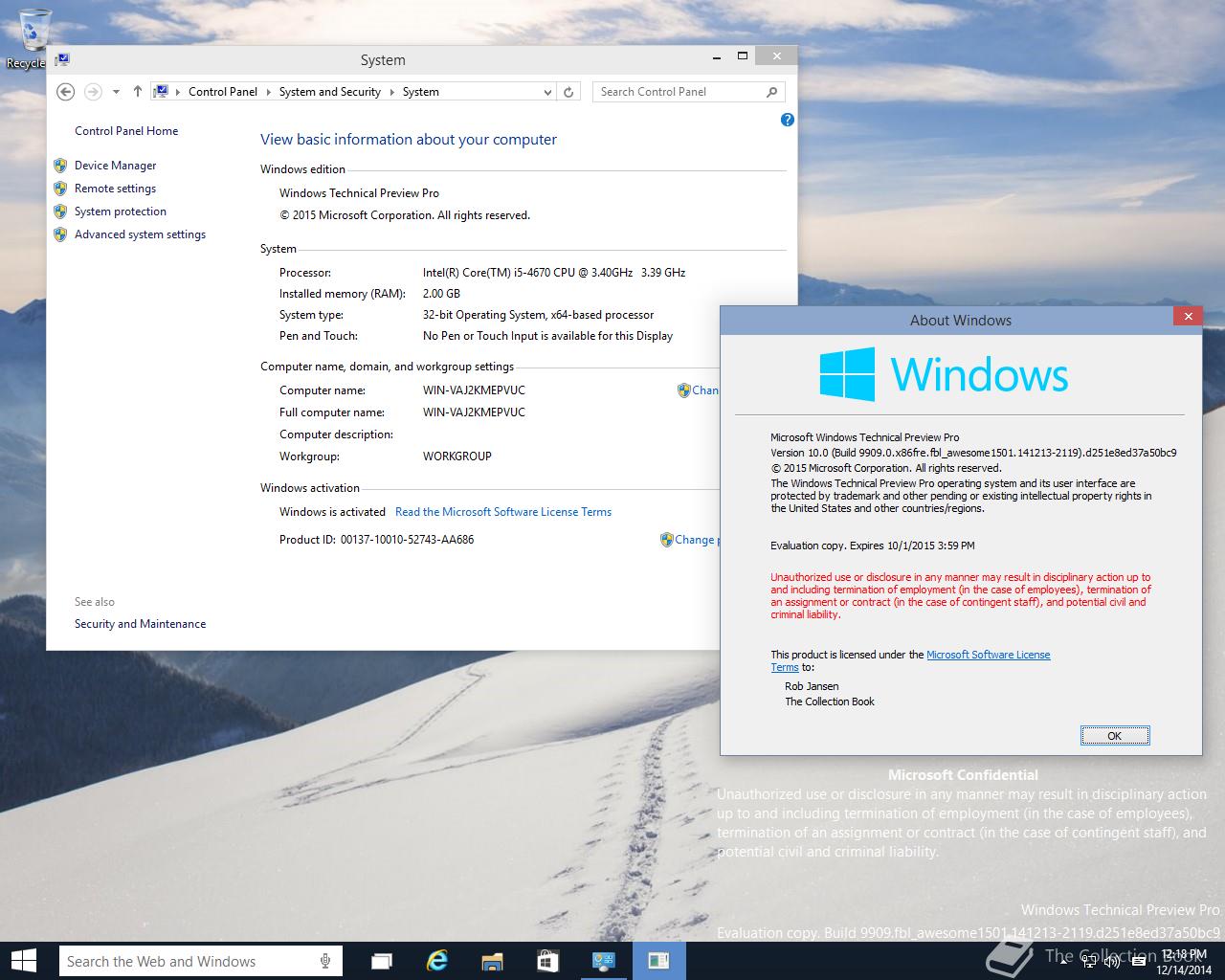
Task: Click shield icon beside System protection
Action: (x=60, y=212)
